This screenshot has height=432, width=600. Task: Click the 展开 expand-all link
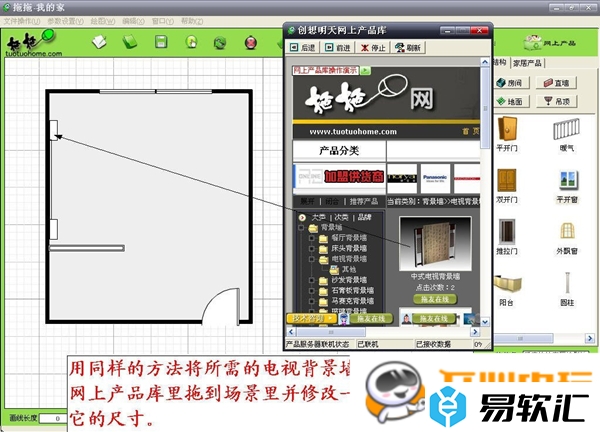[307, 201]
